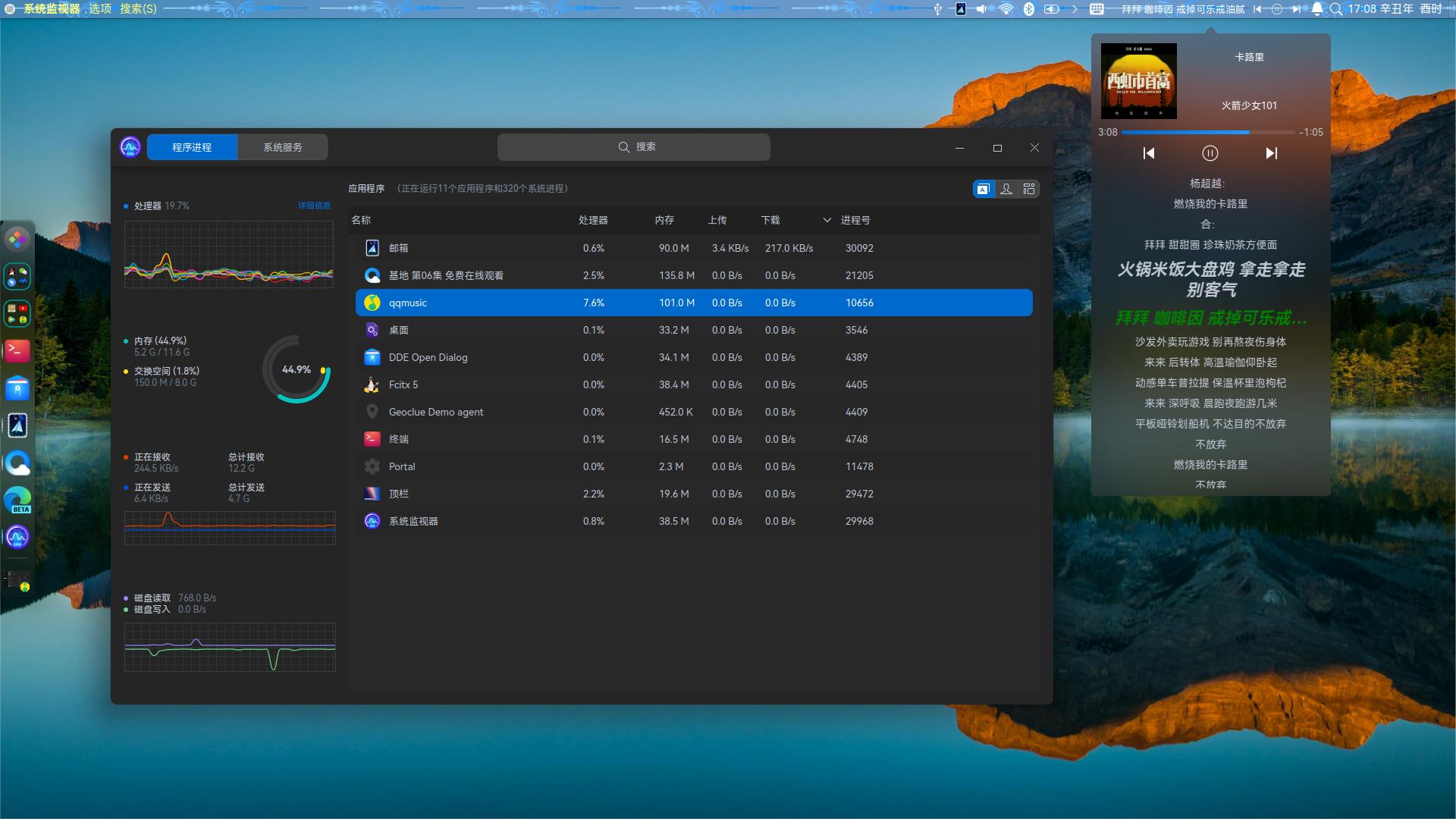The image size is (1456, 819).
Task: Click the Bluetooth icon in top bar
Action: click(1029, 9)
